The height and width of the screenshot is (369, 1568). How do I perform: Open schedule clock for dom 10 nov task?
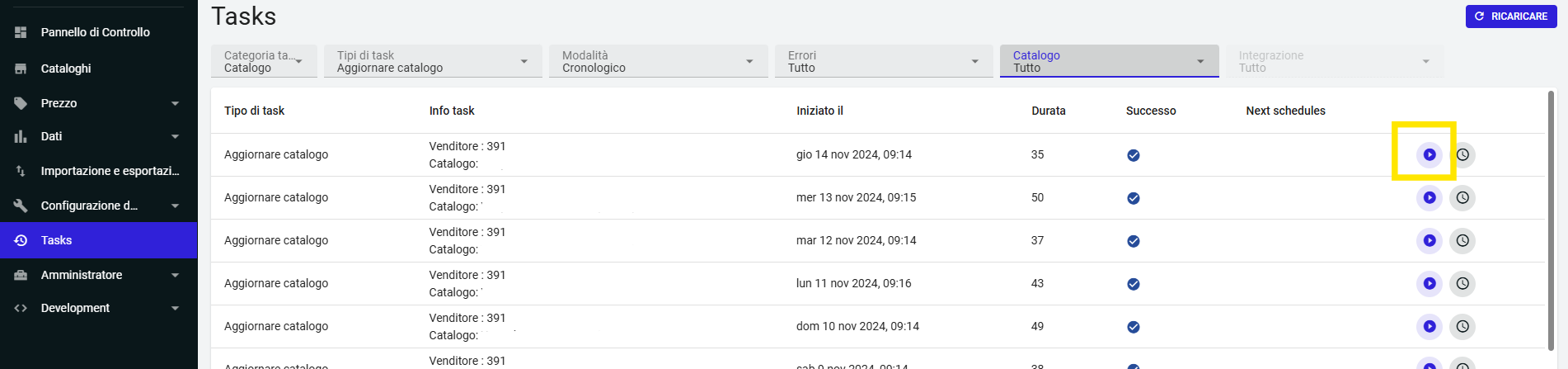[x=1462, y=326]
